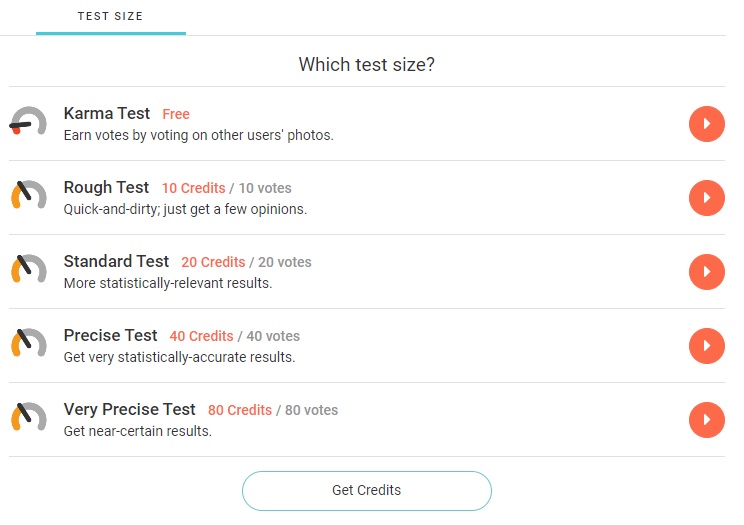Click the Precise Test gauge icon

point(28,343)
